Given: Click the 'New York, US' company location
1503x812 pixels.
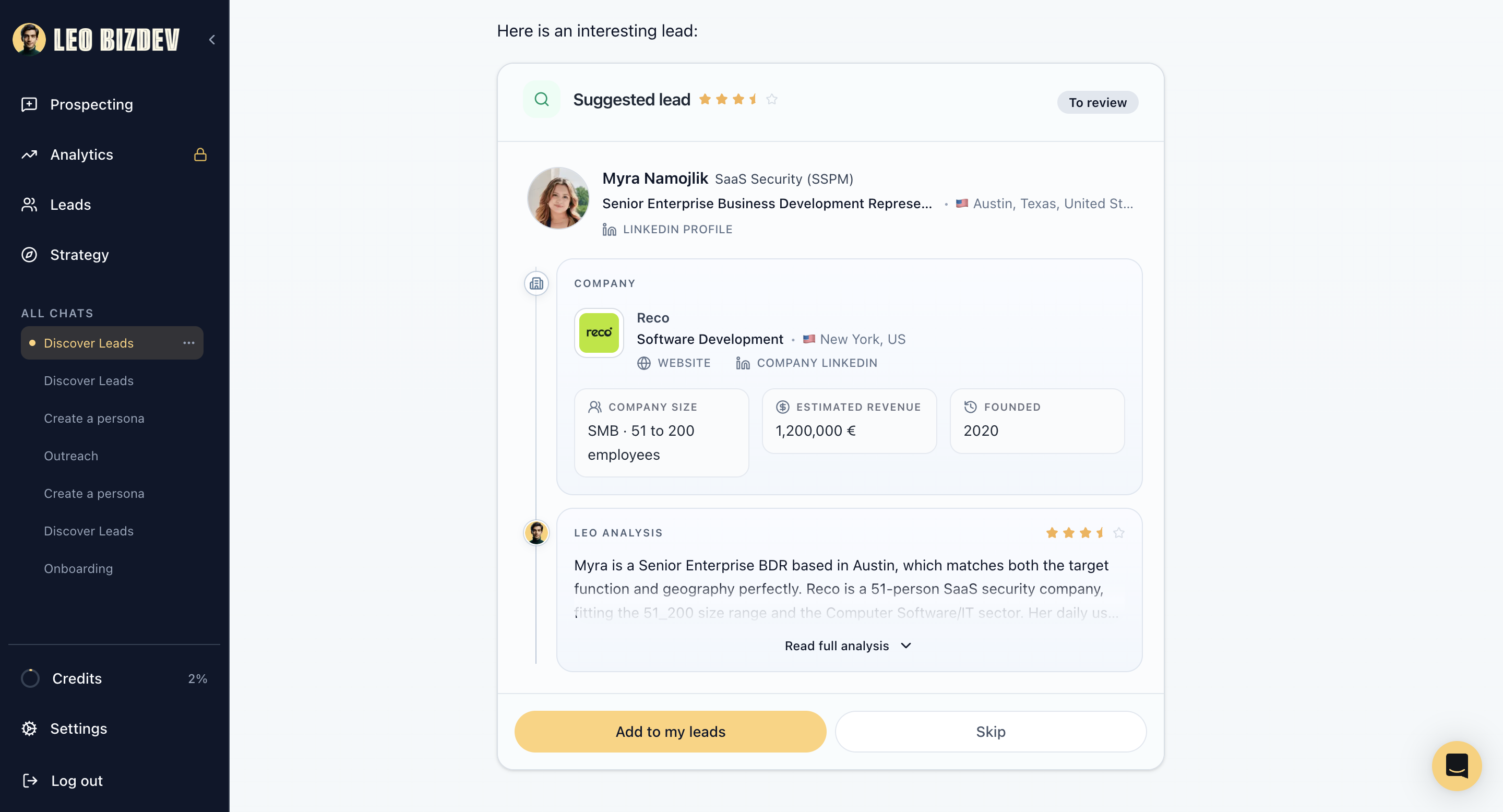Looking at the screenshot, I should pos(863,340).
